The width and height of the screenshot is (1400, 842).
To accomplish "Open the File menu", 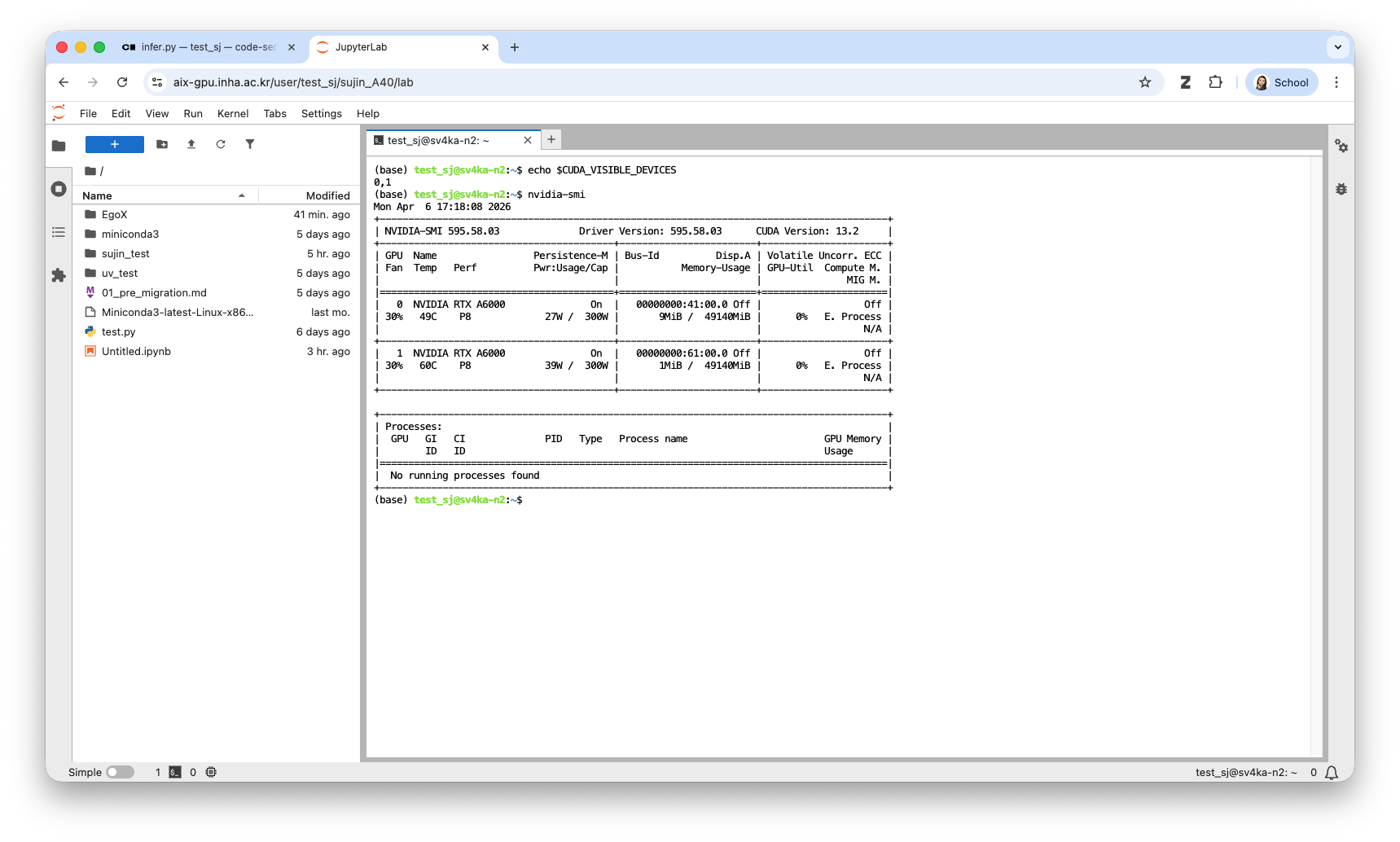I will tap(88, 113).
